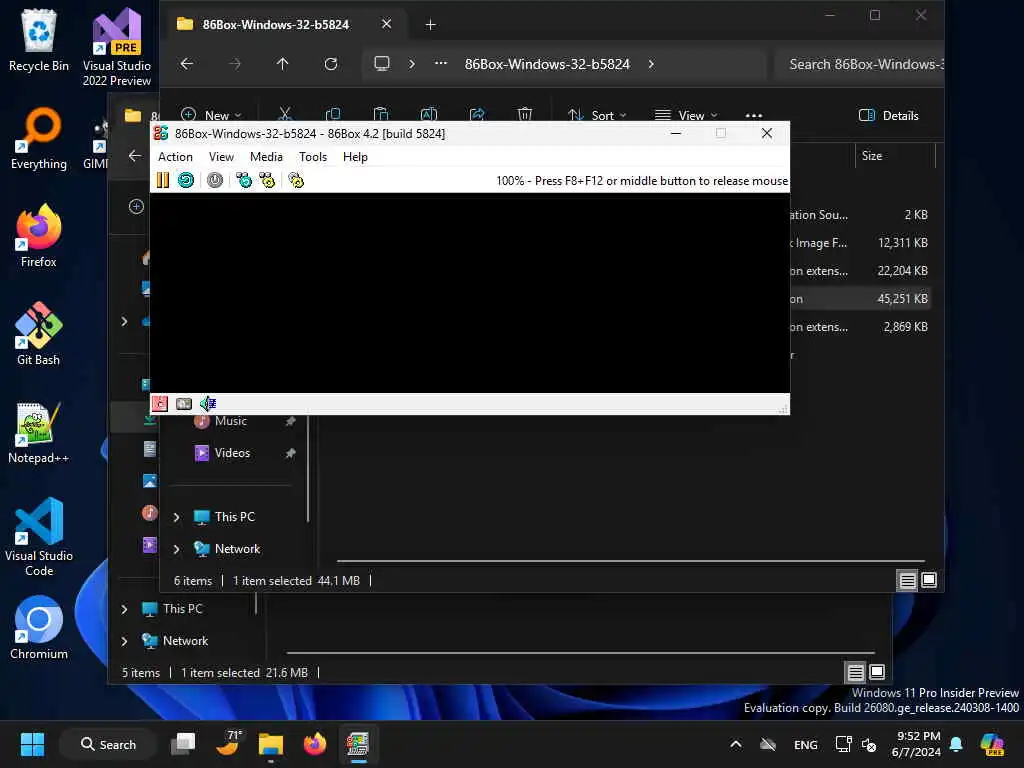Click the Search 86Box-Windows-32 field
The image size is (1024, 768).
pyautogui.click(x=859, y=64)
